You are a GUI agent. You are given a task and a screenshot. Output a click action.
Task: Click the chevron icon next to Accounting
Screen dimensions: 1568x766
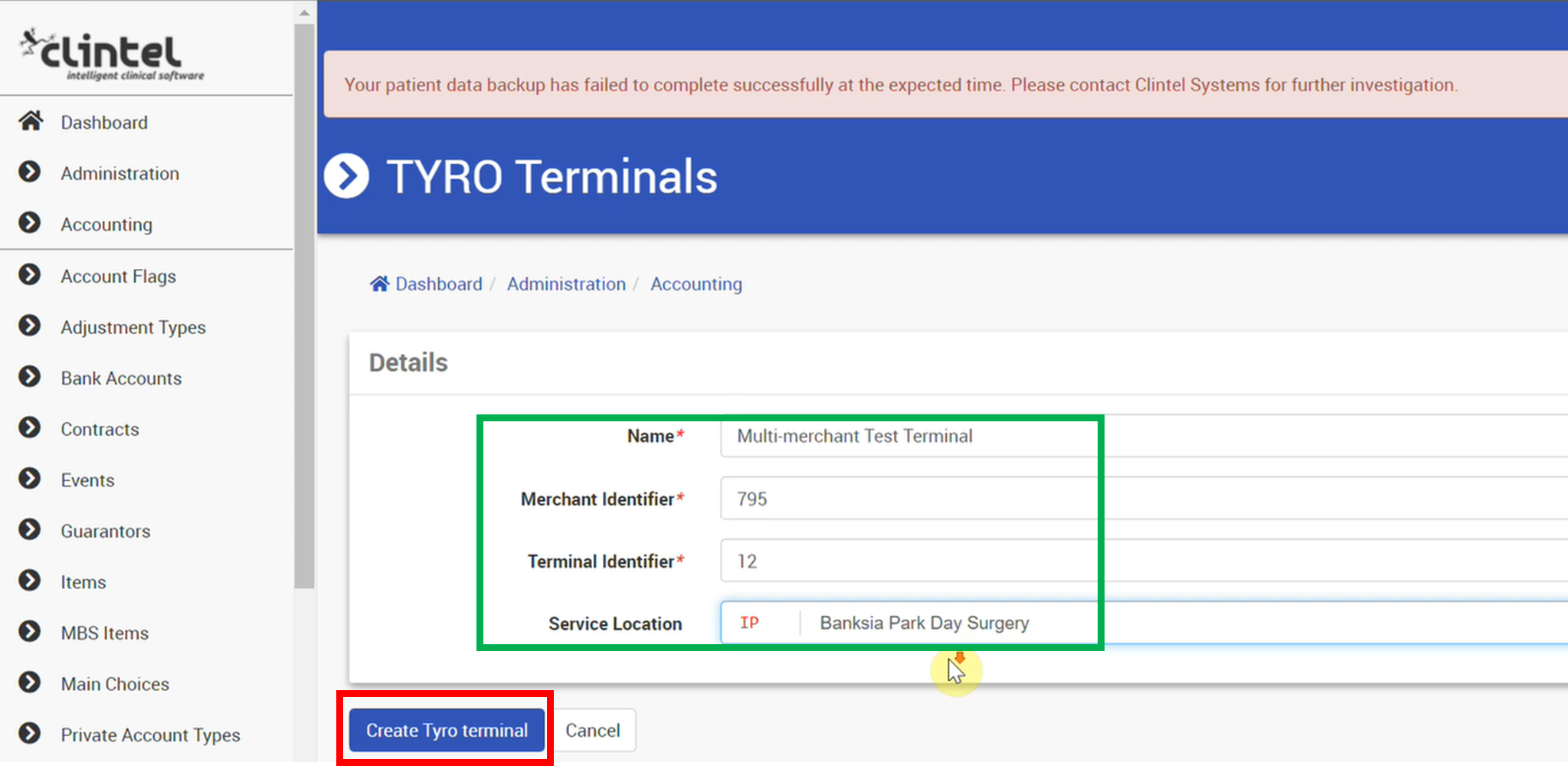tap(29, 223)
